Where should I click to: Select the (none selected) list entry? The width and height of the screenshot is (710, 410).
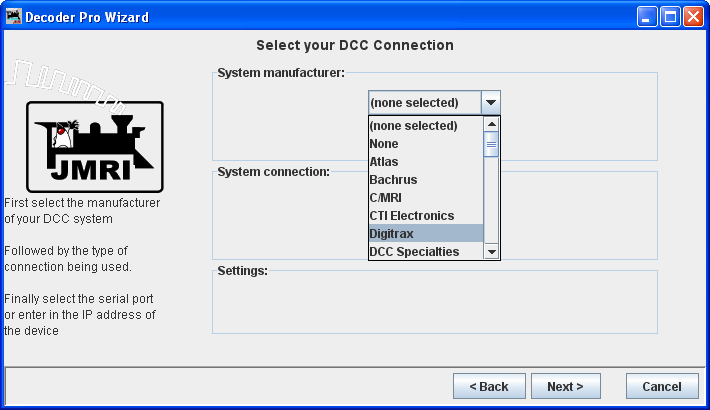426,126
